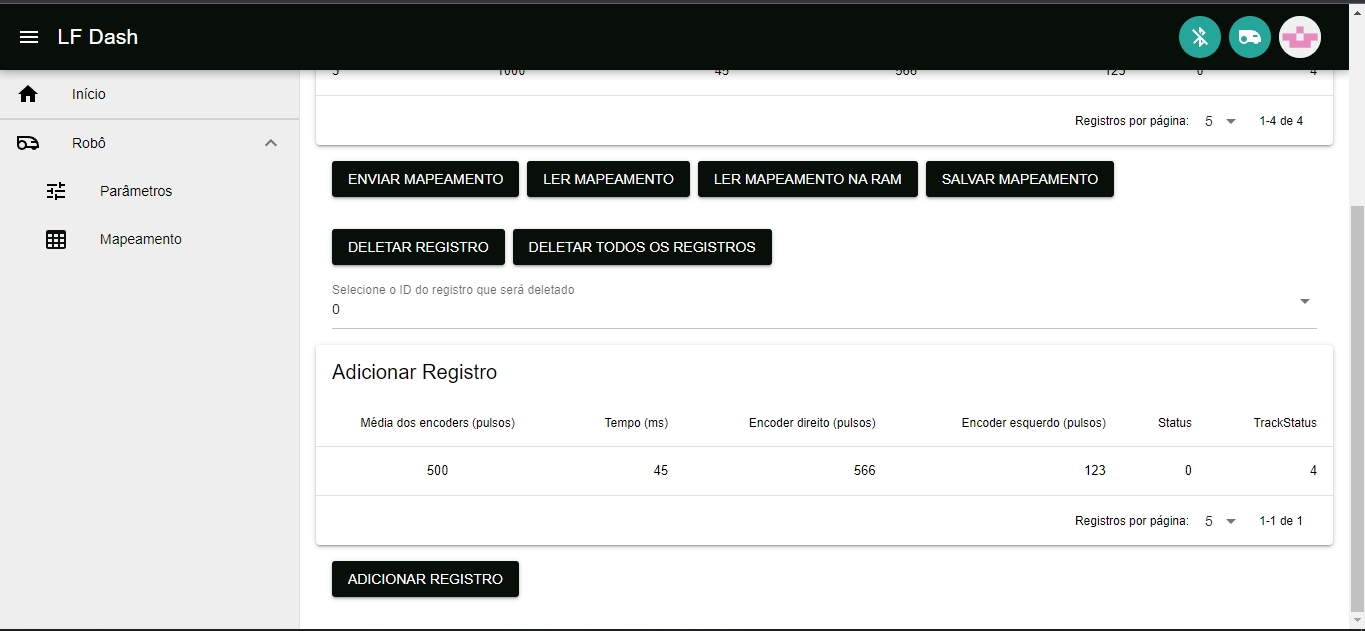The height and width of the screenshot is (631, 1365).
Task: Click Adicionar Registro button
Action: 425,579
